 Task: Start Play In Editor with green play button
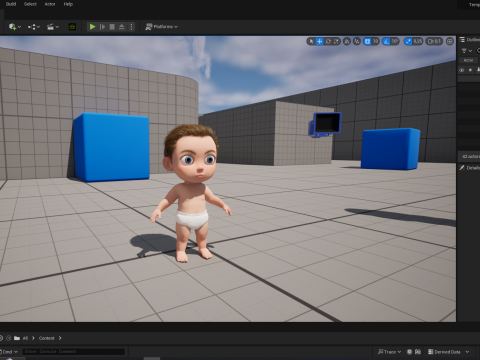pyautogui.click(x=92, y=27)
